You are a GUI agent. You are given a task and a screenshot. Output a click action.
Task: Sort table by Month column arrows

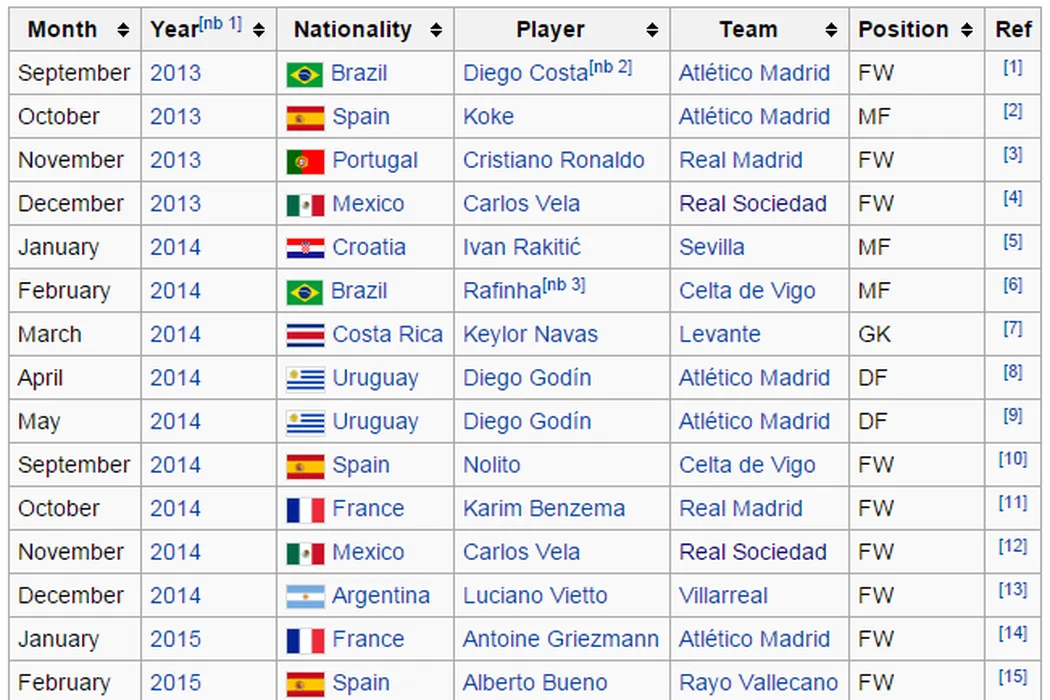(x=123, y=30)
